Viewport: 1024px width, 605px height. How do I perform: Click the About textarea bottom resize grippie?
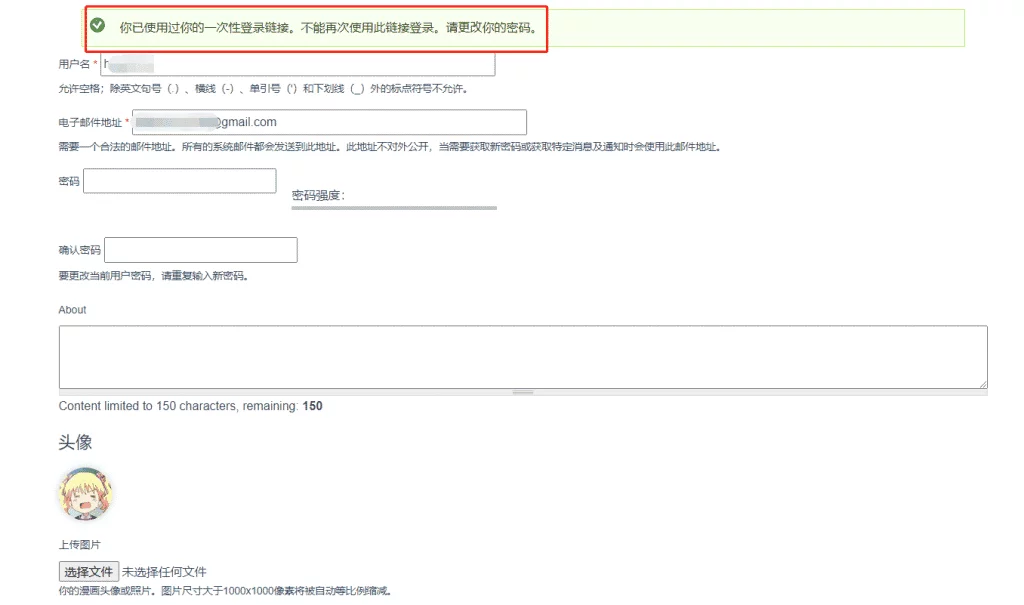522,392
